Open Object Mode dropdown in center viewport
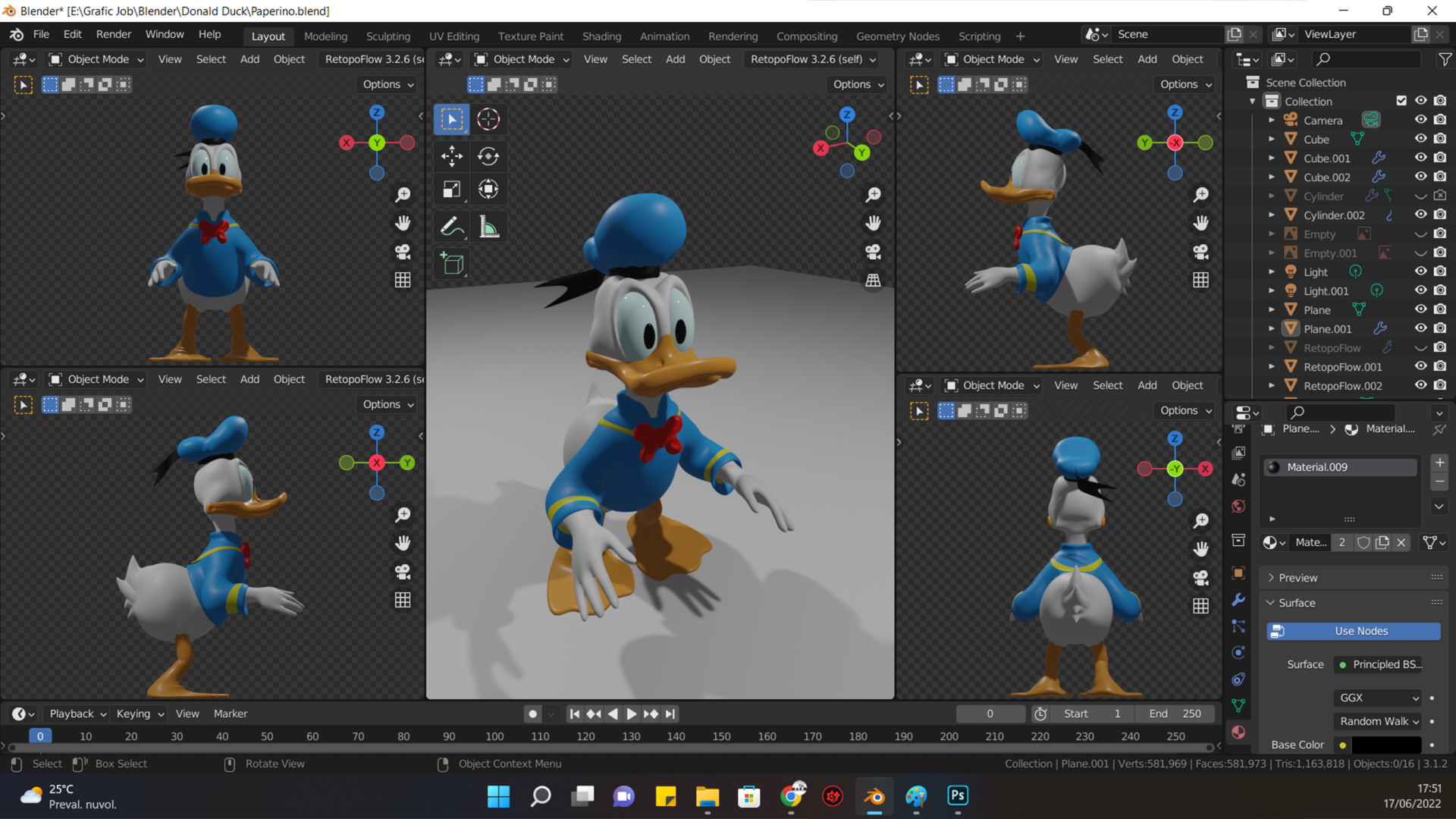 coord(522,59)
